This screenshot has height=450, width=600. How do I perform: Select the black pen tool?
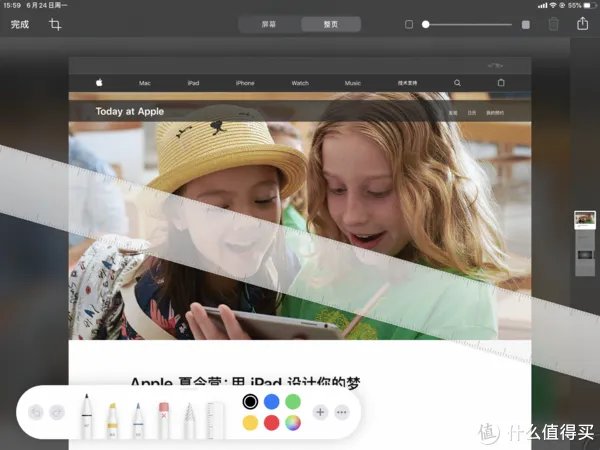[x=87, y=416]
